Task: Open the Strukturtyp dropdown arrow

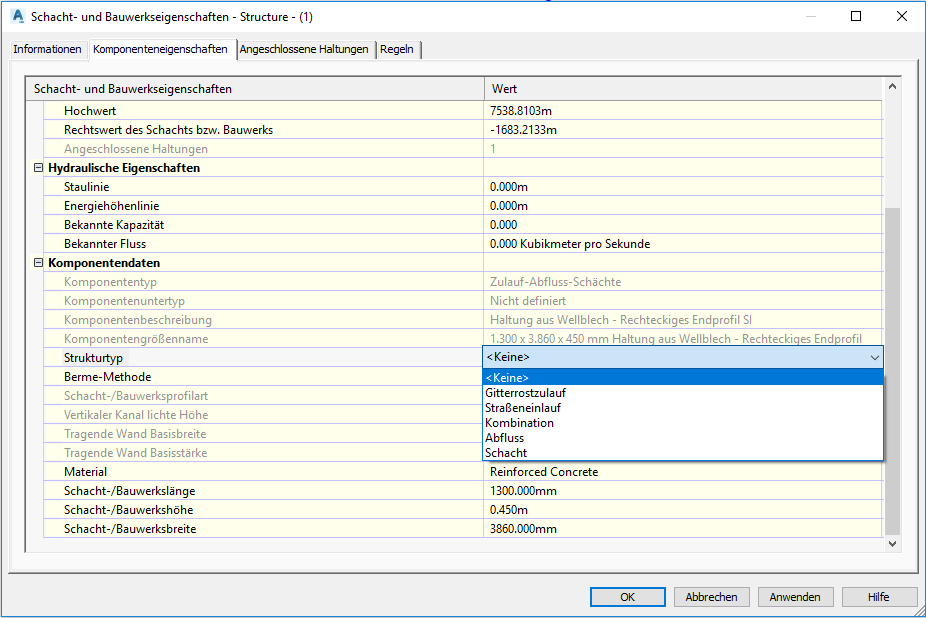Action: tap(874, 357)
